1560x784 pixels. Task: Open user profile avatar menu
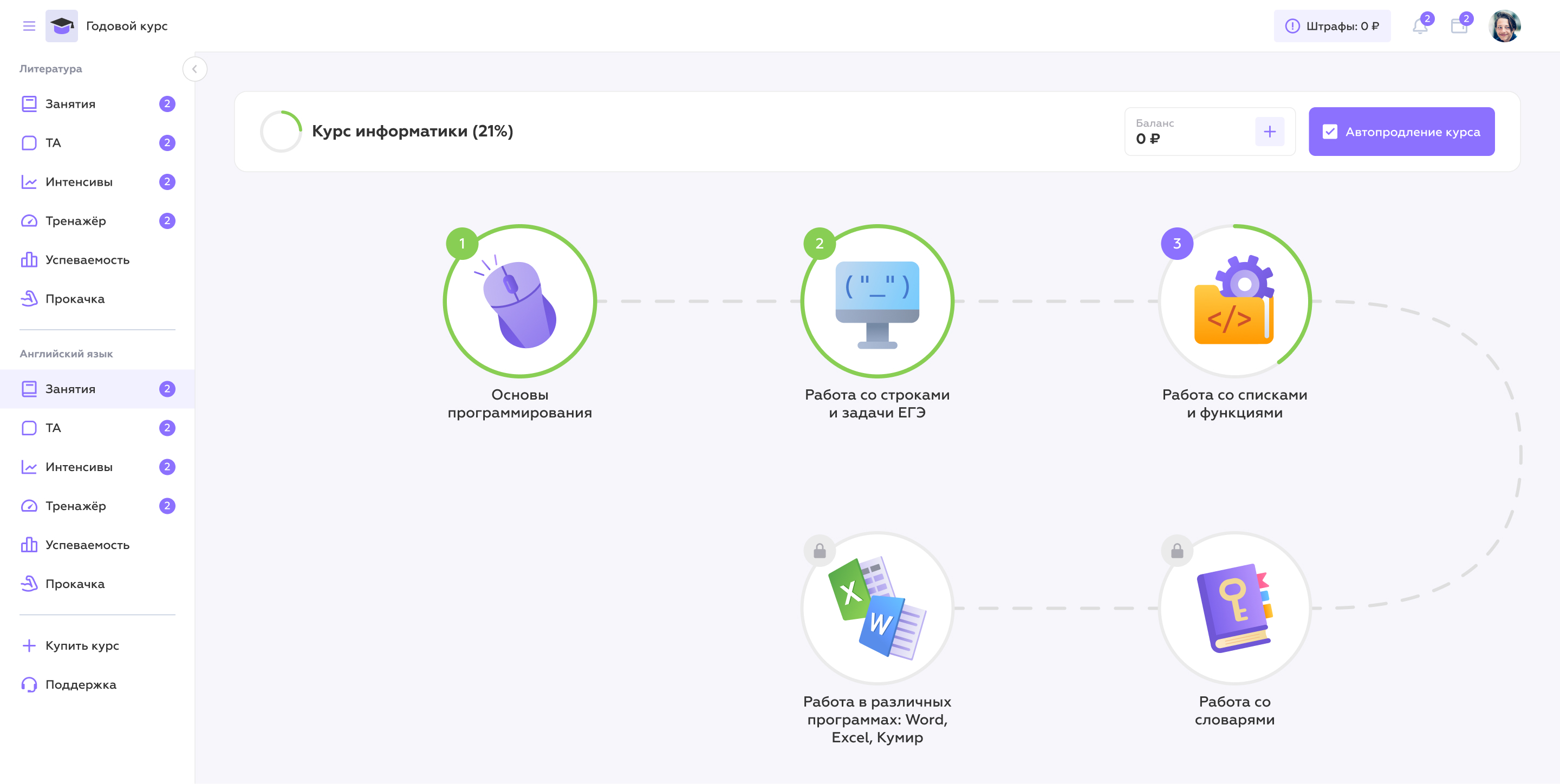[1504, 26]
